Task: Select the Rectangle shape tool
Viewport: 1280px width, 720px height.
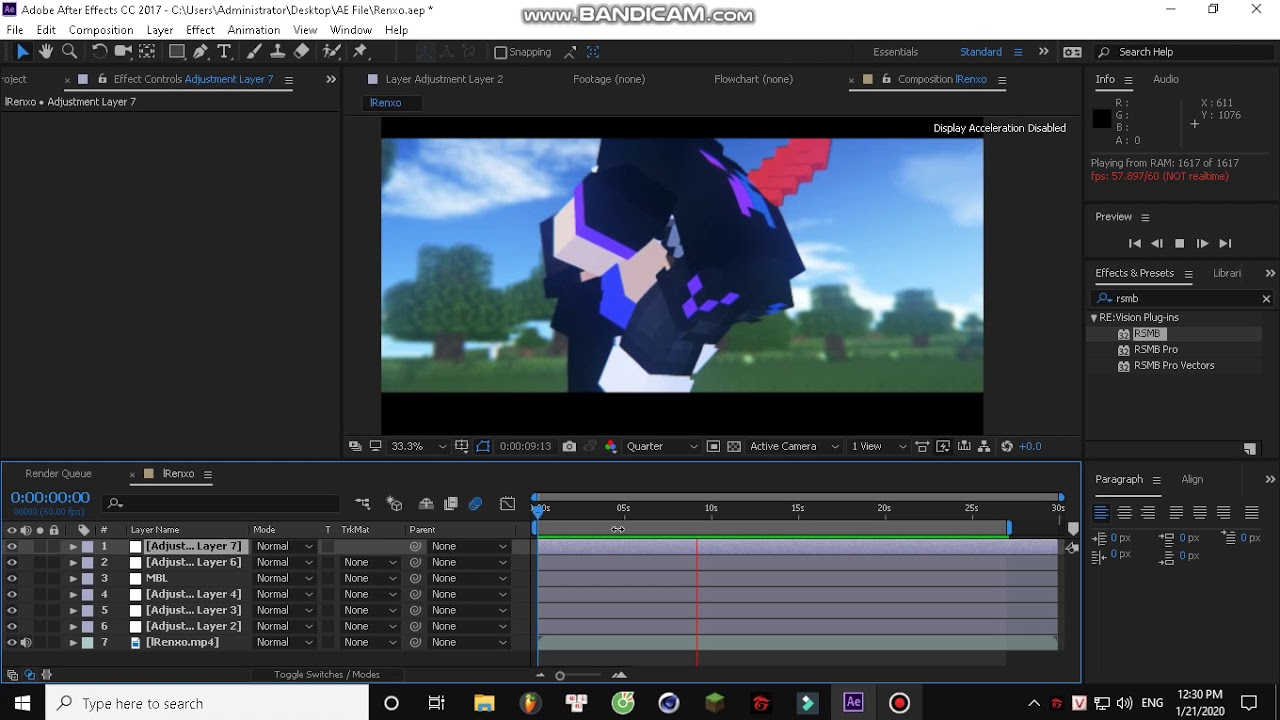Action: point(177,52)
